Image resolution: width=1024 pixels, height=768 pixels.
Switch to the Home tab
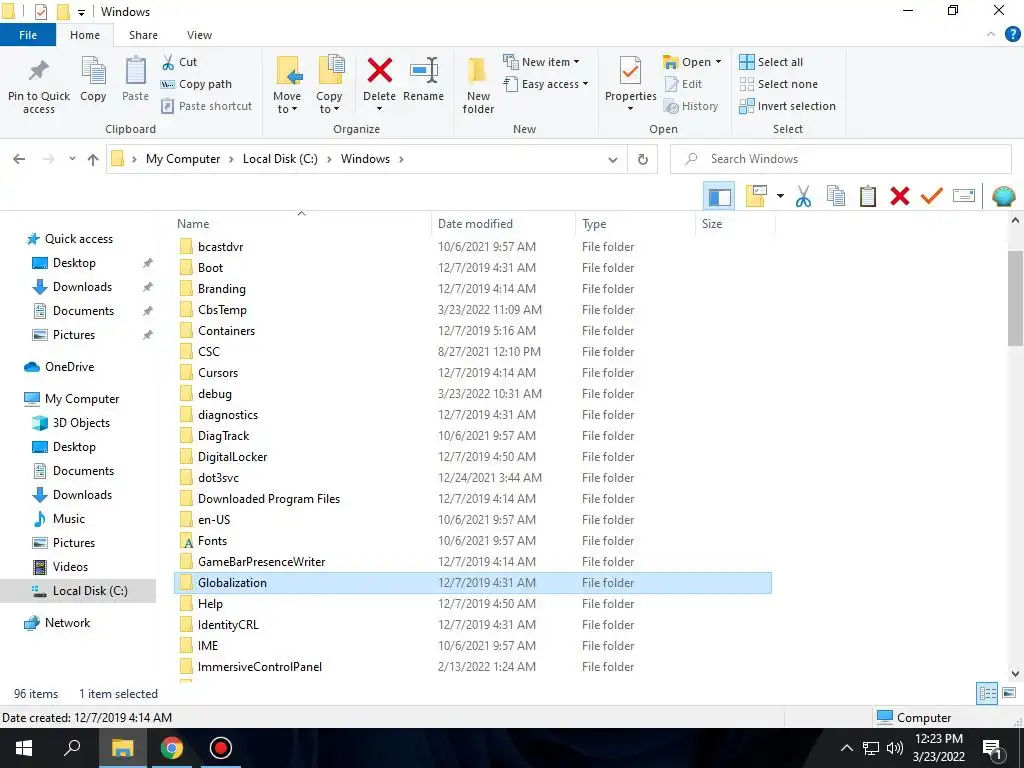[85, 35]
